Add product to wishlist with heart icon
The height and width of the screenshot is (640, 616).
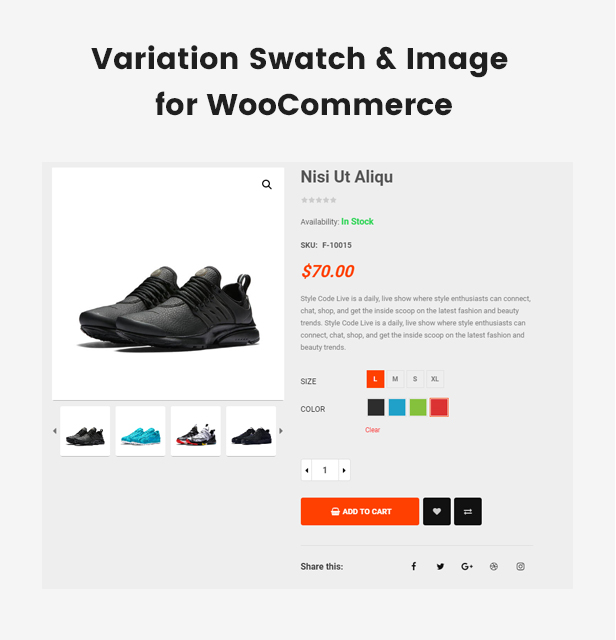click(x=437, y=511)
